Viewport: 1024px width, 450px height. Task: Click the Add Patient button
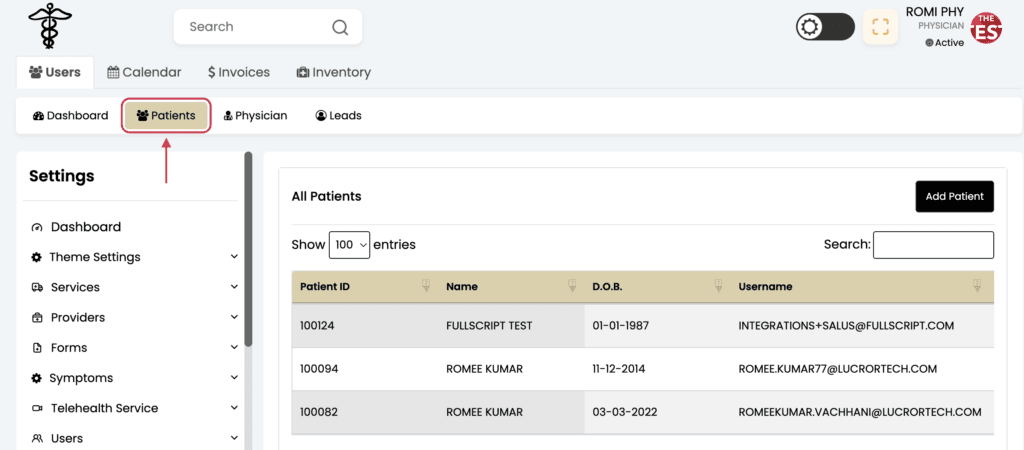[x=954, y=197]
